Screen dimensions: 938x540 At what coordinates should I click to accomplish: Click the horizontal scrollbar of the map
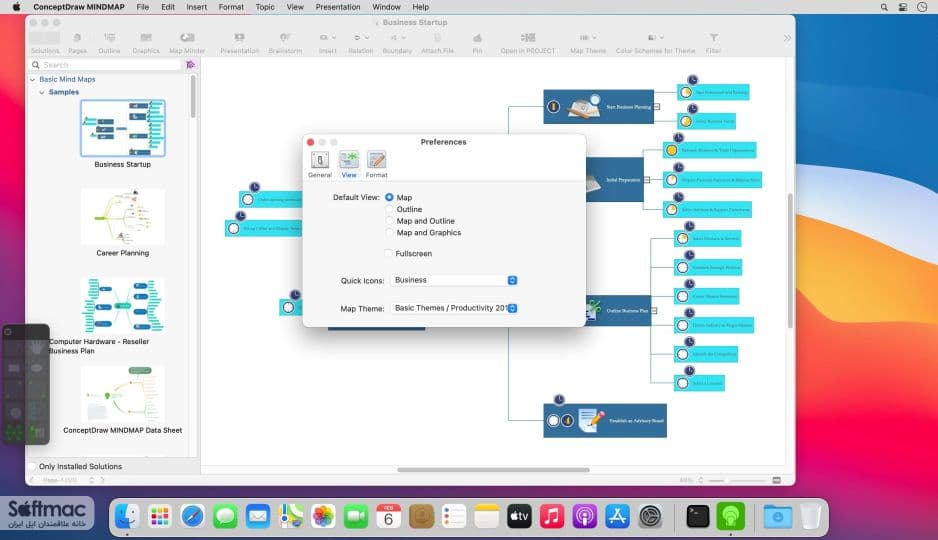[493, 470]
